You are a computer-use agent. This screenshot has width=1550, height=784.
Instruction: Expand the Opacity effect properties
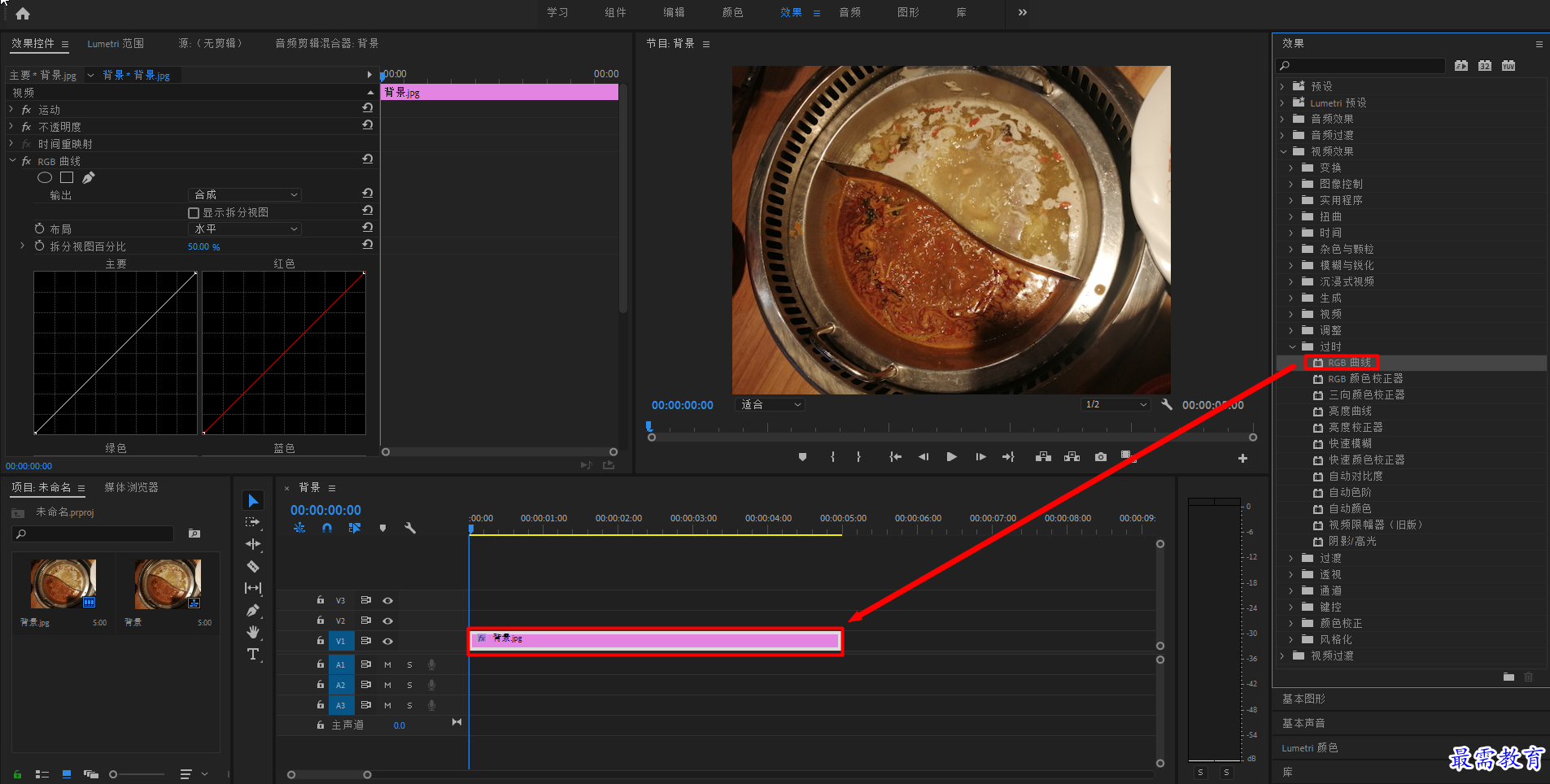(11, 126)
